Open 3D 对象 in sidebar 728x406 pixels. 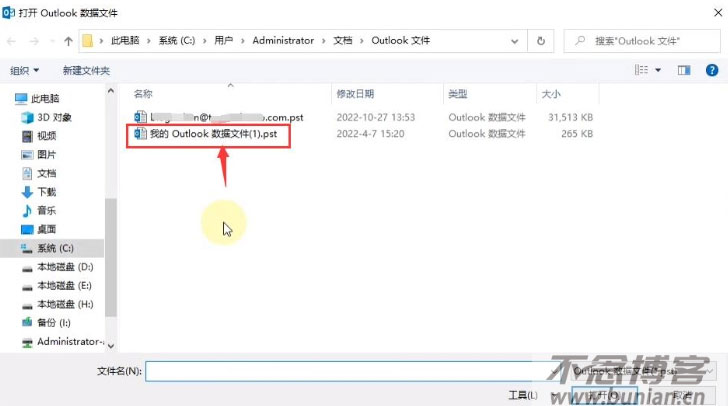[x=54, y=117]
